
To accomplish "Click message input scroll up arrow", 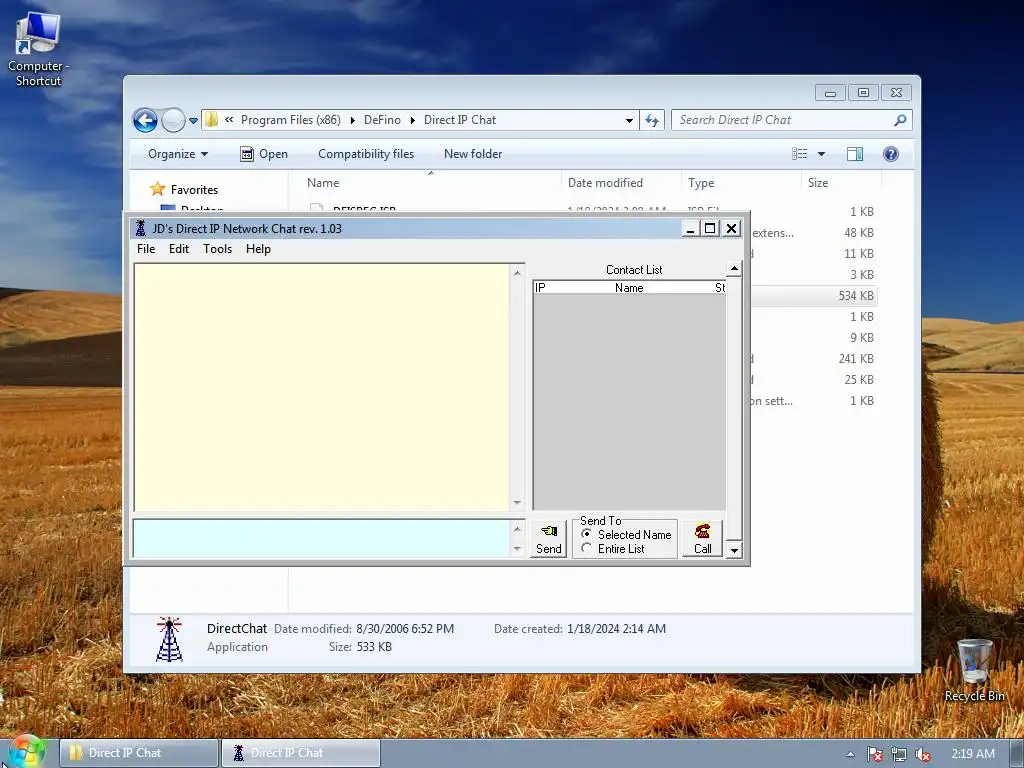I will pos(517,529).
